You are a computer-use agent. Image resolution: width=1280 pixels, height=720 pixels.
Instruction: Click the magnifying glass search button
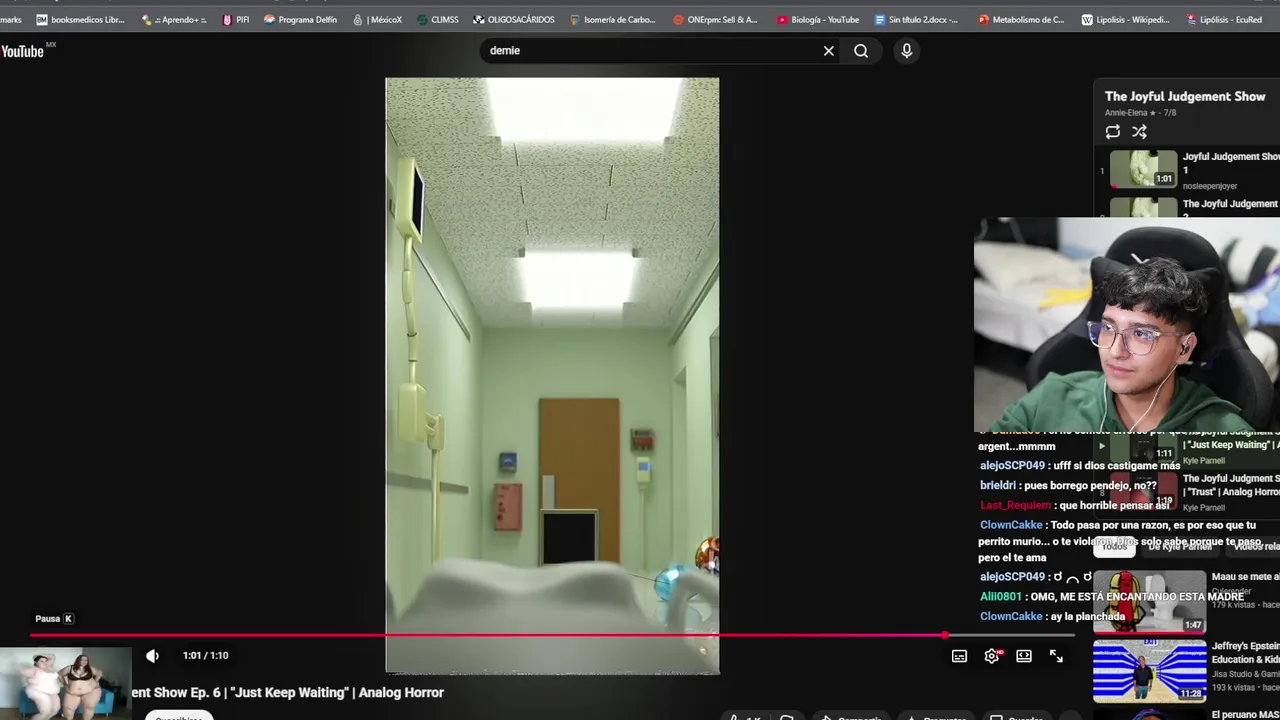point(861,51)
